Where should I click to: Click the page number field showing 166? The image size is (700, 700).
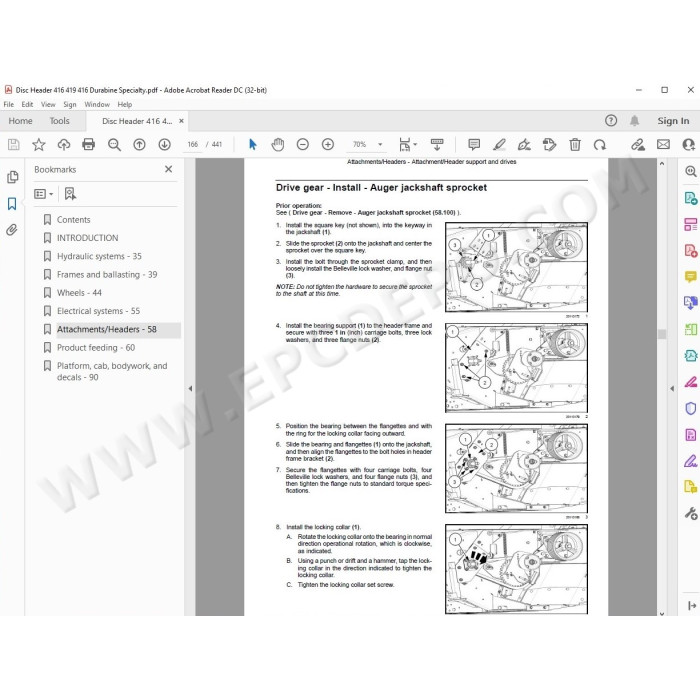(x=193, y=145)
